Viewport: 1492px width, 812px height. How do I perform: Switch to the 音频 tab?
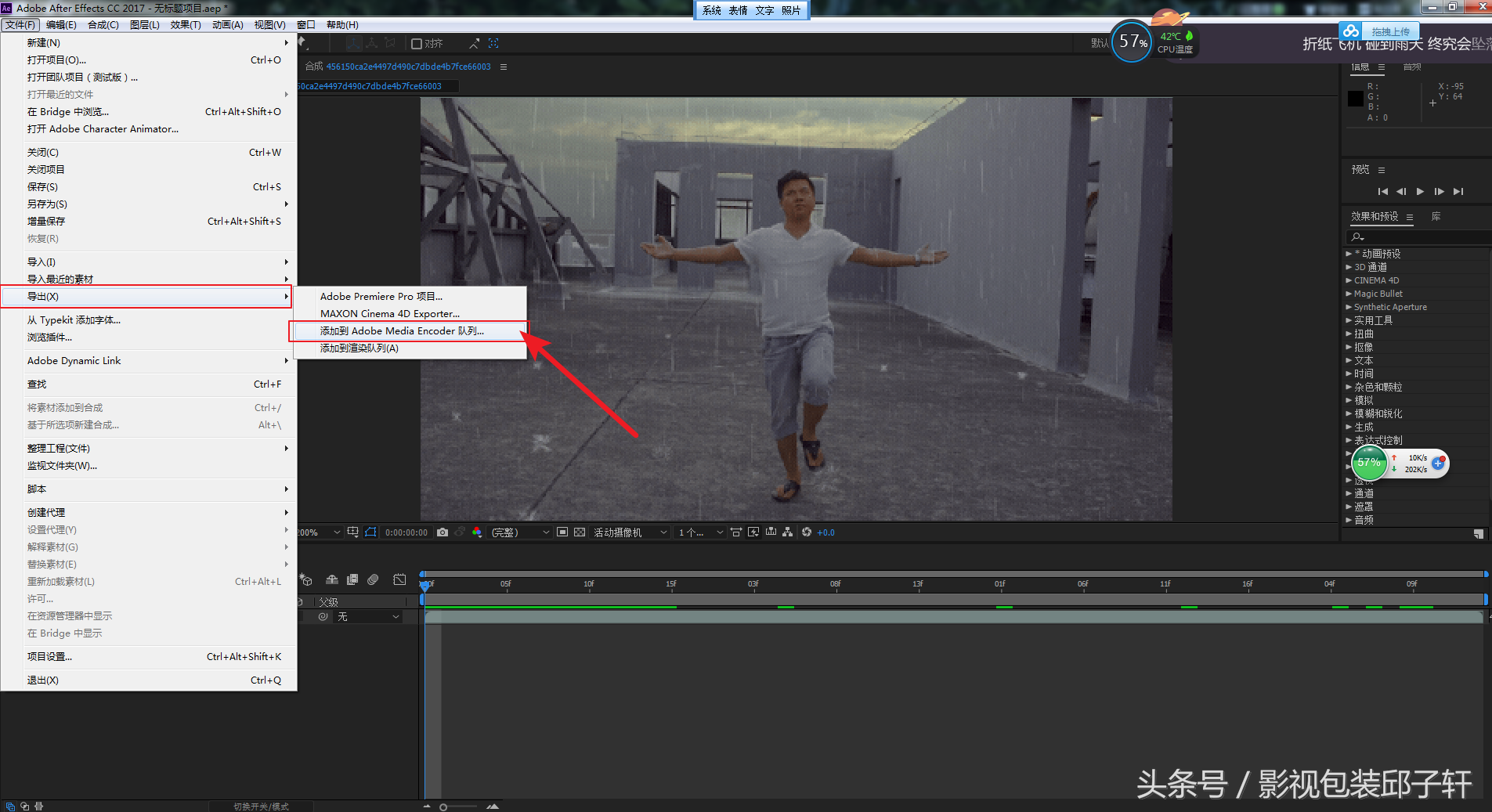(x=1411, y=67)
